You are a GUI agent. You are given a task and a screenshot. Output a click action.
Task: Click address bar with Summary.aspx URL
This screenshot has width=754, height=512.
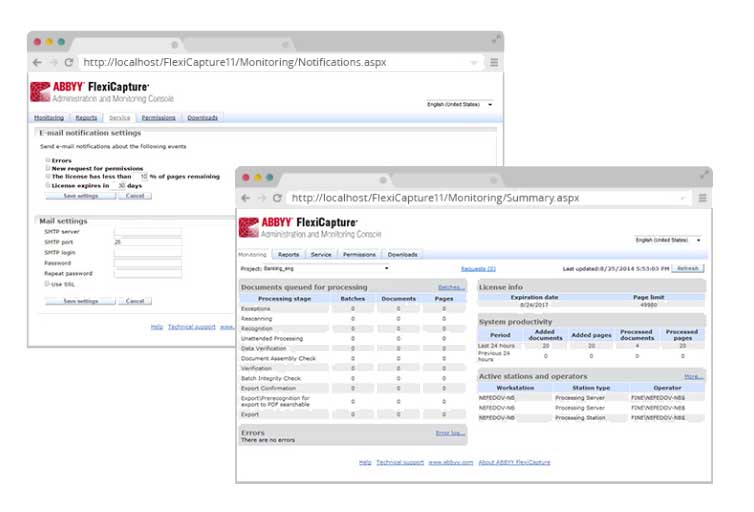pos(490,198)
